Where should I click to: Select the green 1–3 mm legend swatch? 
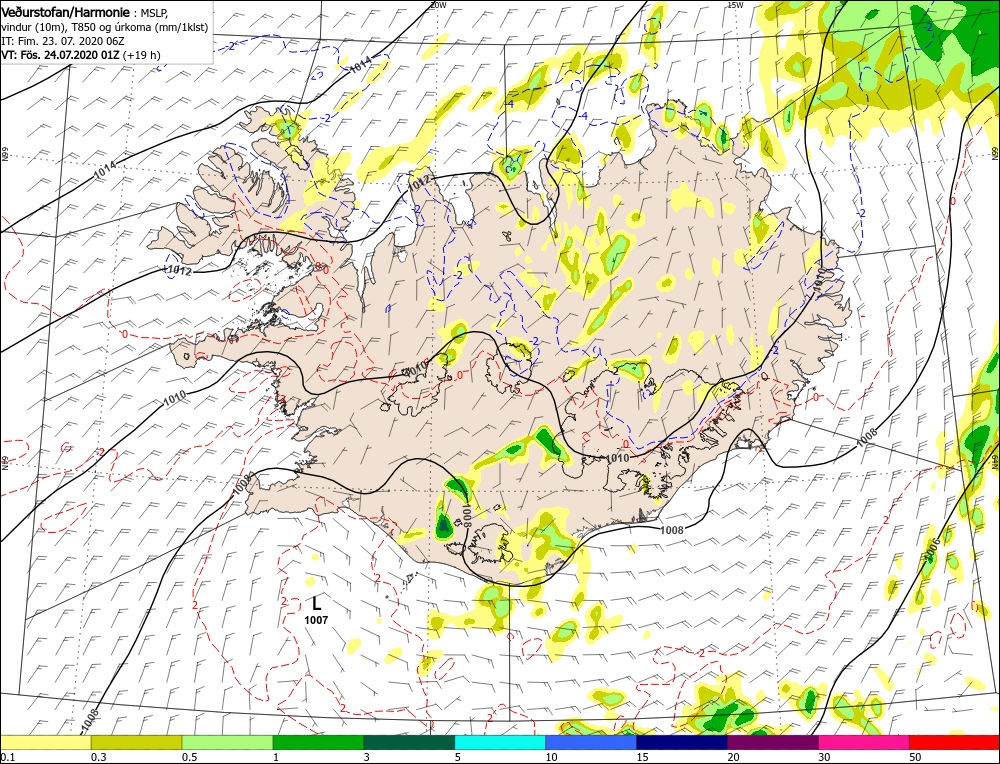318,742
